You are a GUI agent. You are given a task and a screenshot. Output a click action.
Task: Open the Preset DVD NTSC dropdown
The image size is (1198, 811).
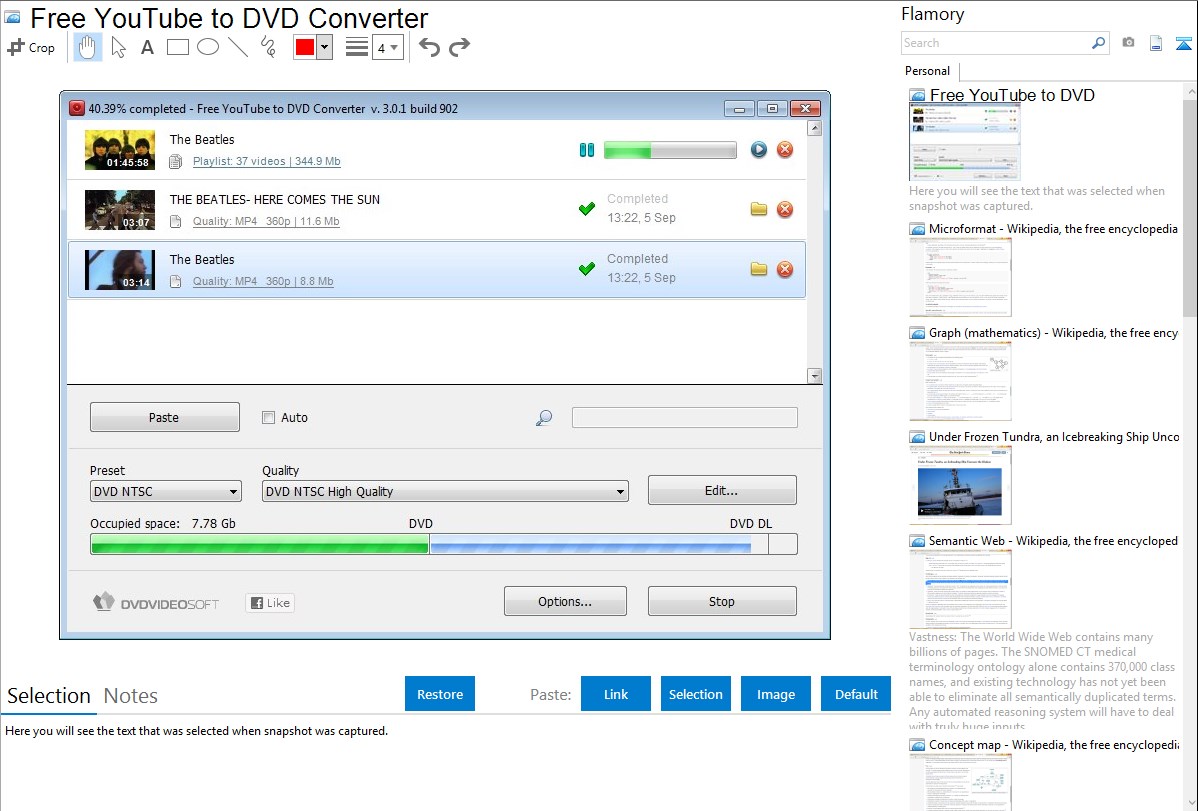pyautogui.click(x=166, y=491)
